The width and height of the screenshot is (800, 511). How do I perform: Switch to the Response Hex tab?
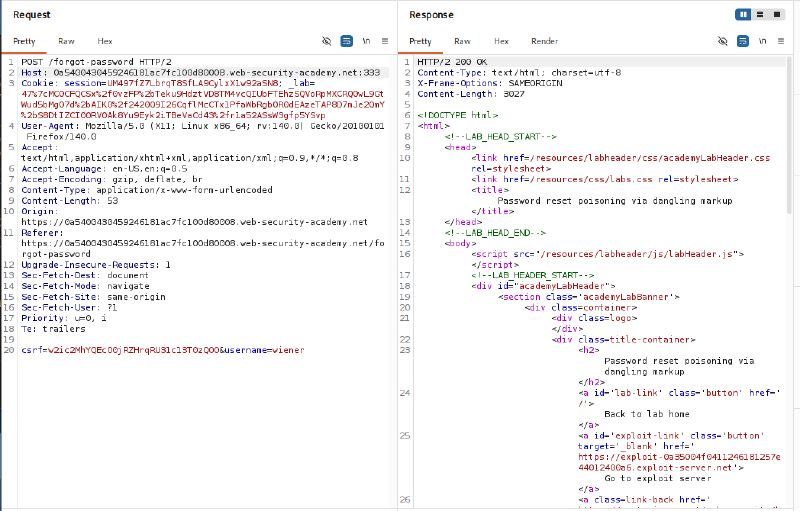tap(501, 41)
